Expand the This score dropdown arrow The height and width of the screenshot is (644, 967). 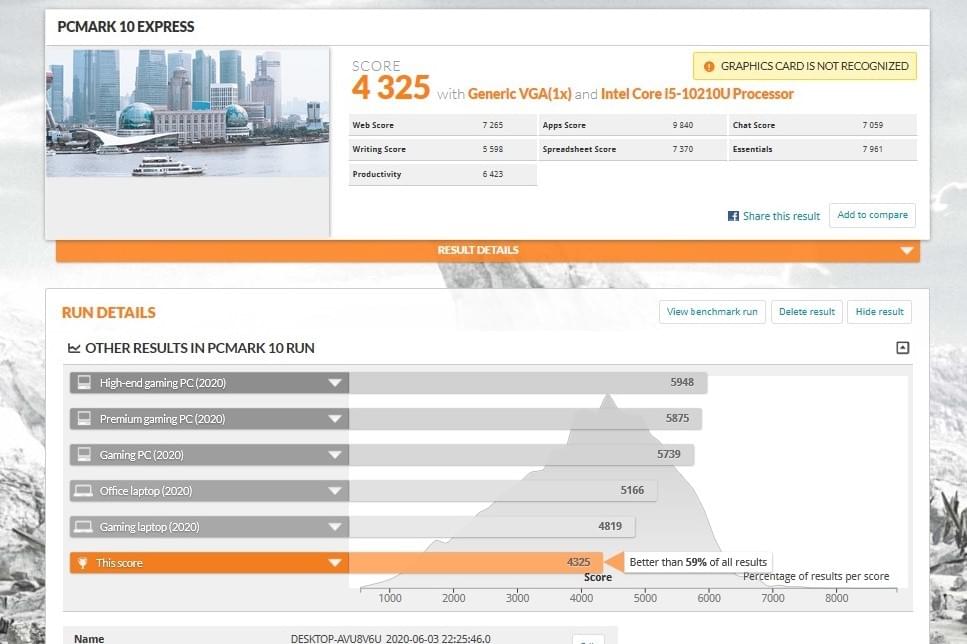334,563
